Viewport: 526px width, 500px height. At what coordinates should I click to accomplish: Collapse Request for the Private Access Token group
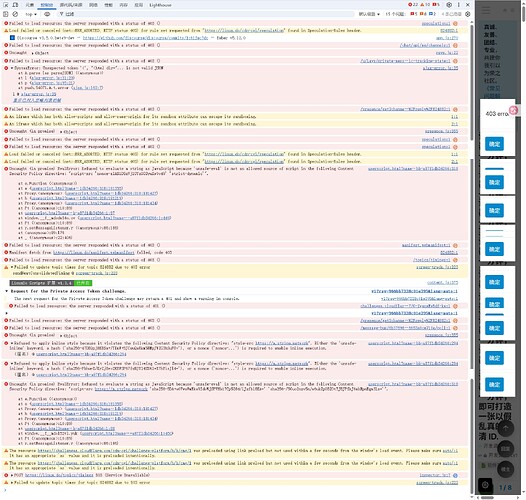[x=6, y=291]
